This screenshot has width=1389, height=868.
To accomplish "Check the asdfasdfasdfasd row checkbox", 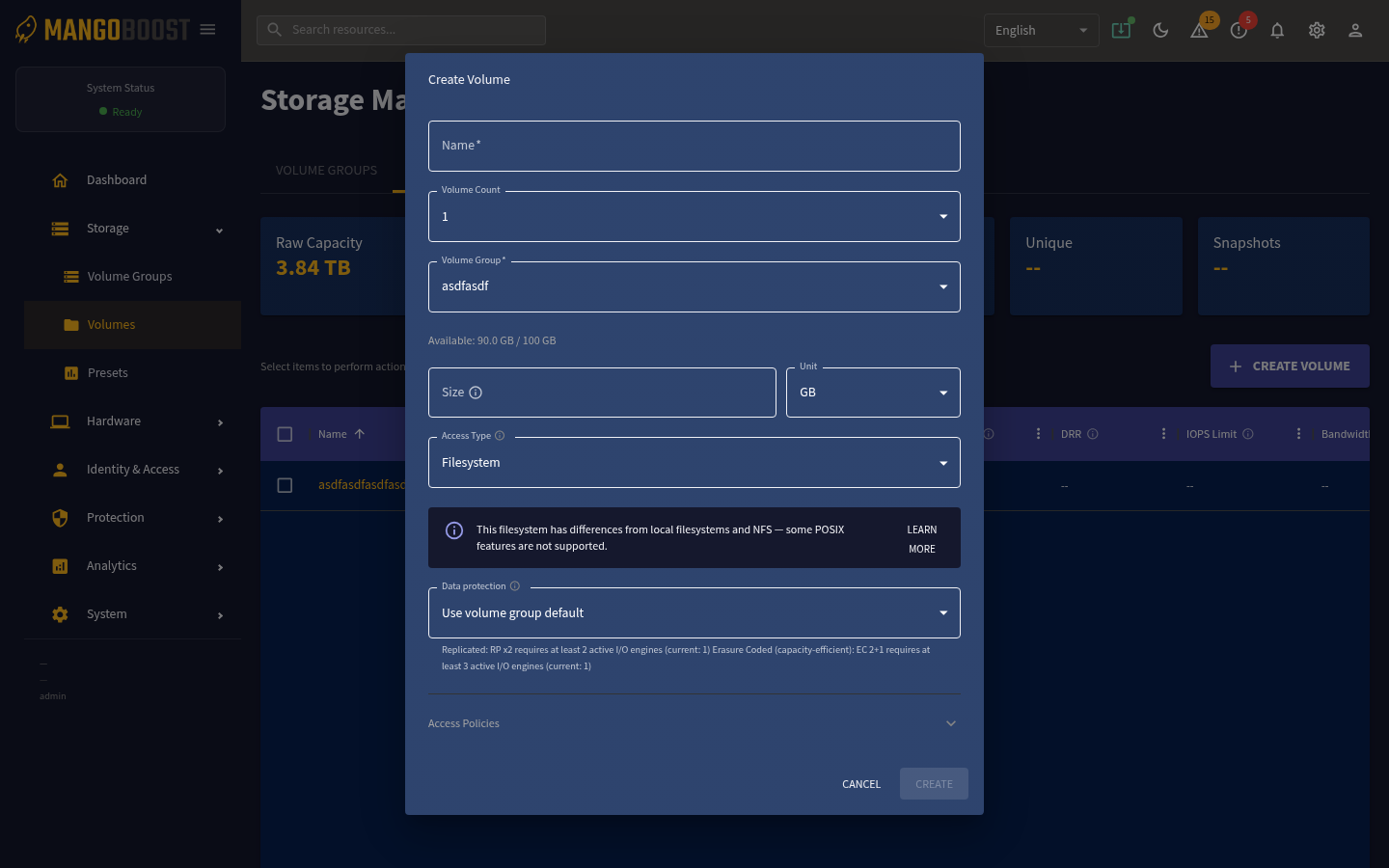I will (285, 485).
